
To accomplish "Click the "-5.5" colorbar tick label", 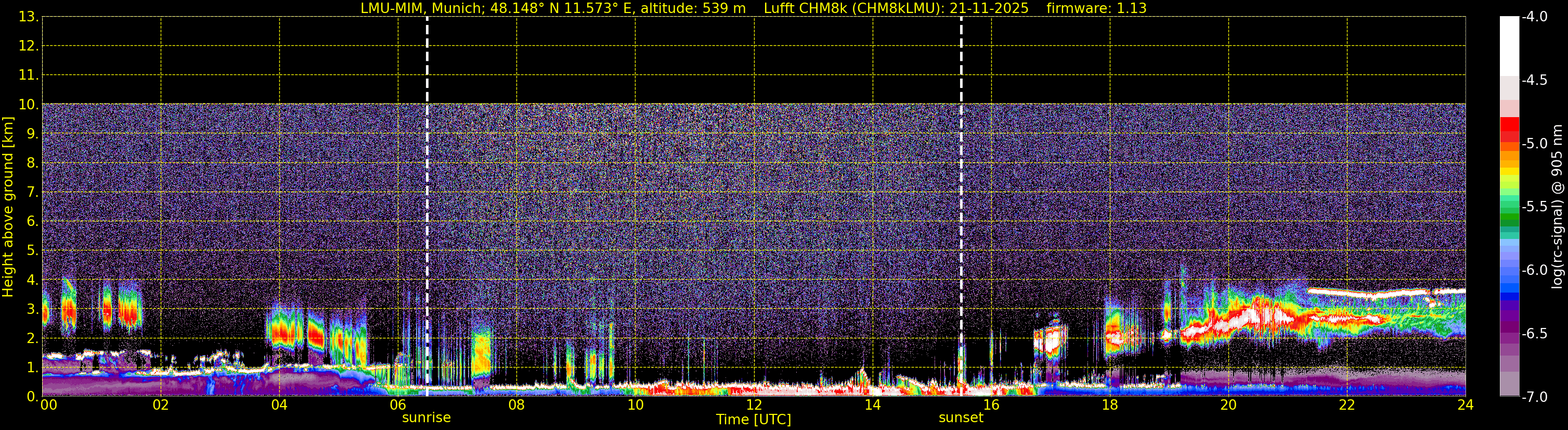I will point(1535,207).
